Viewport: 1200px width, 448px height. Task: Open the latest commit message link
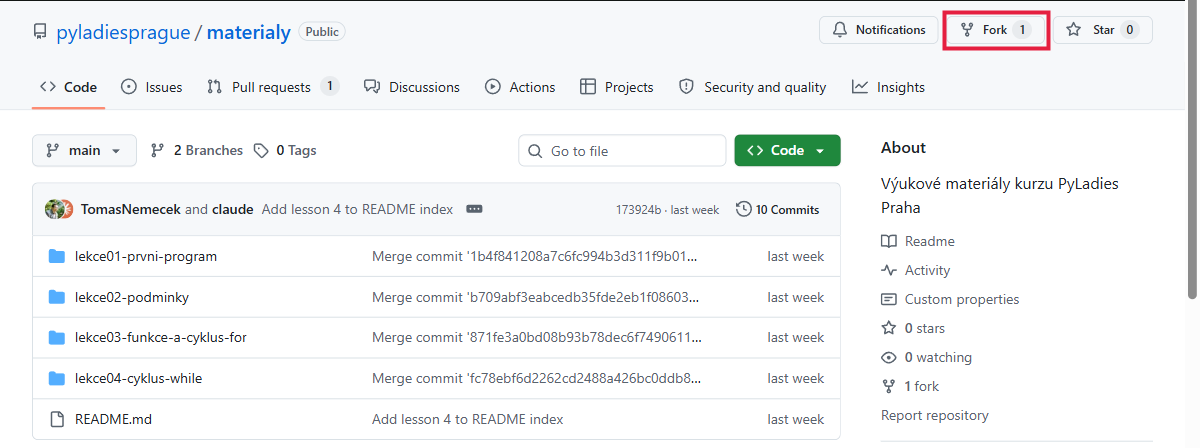click(357, 209)
